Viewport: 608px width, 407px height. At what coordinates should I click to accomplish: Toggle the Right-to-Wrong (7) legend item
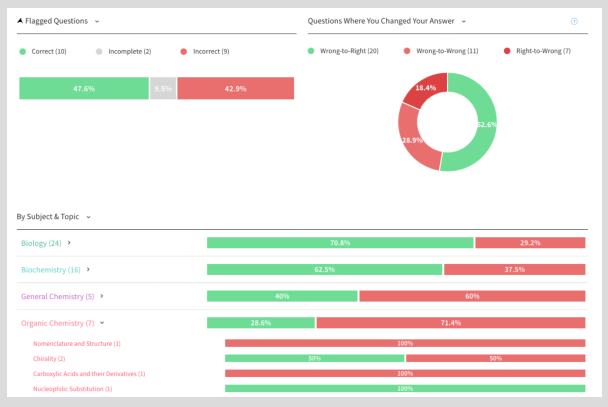pos(537,51)
